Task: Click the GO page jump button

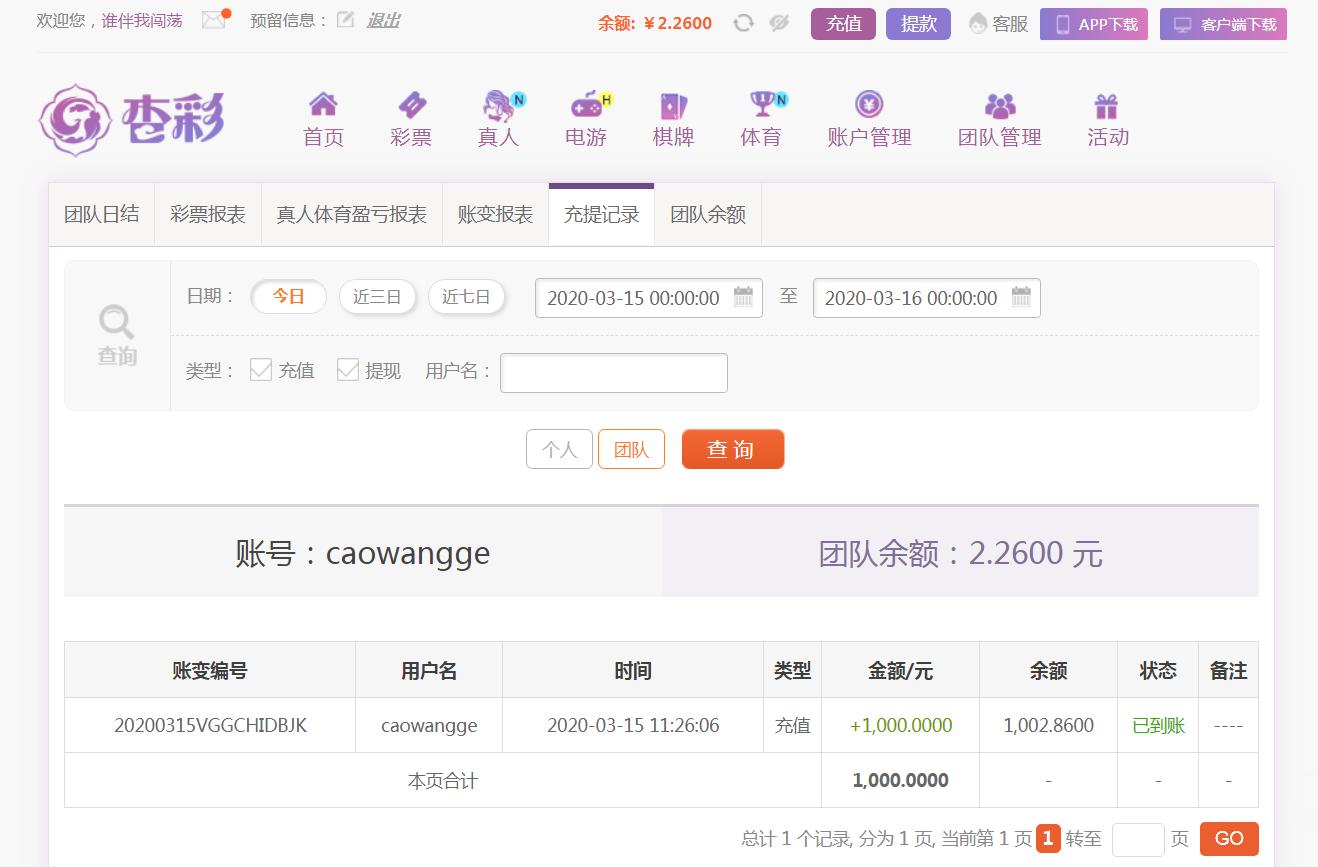Action: coord(1229,839)
